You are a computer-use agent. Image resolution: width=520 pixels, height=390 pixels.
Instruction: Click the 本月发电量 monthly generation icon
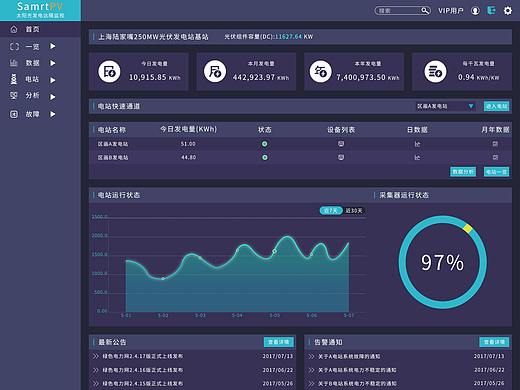coord(215,71)
